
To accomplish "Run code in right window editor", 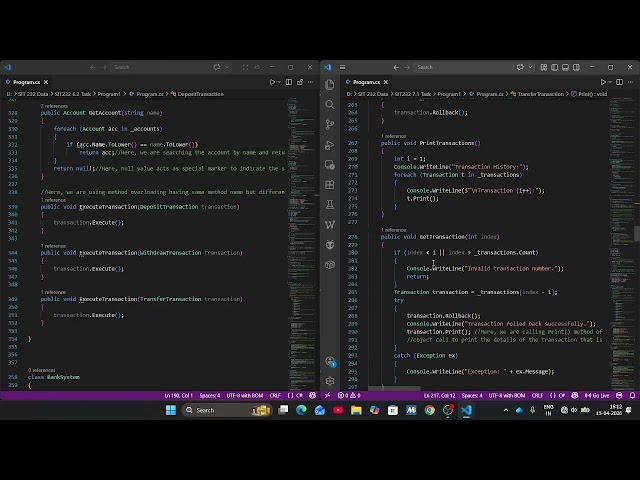I will coord(603,82).
